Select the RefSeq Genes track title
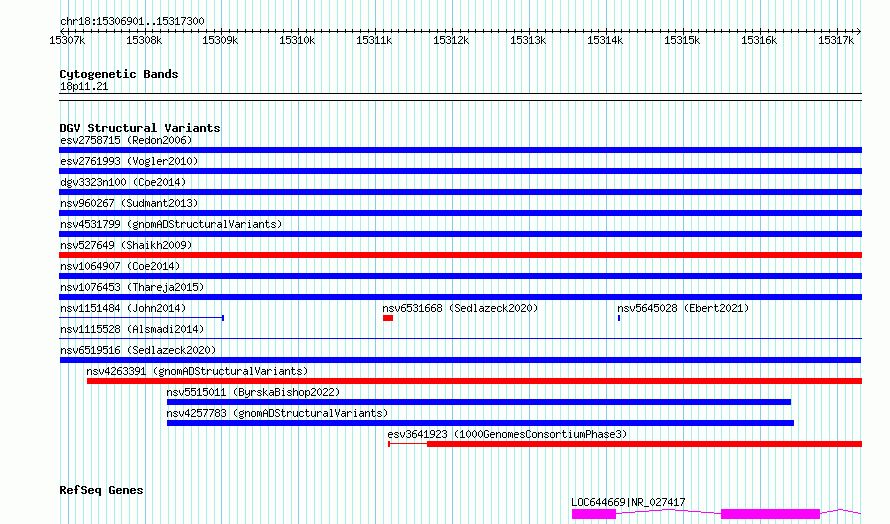 (x=101, y=490)
